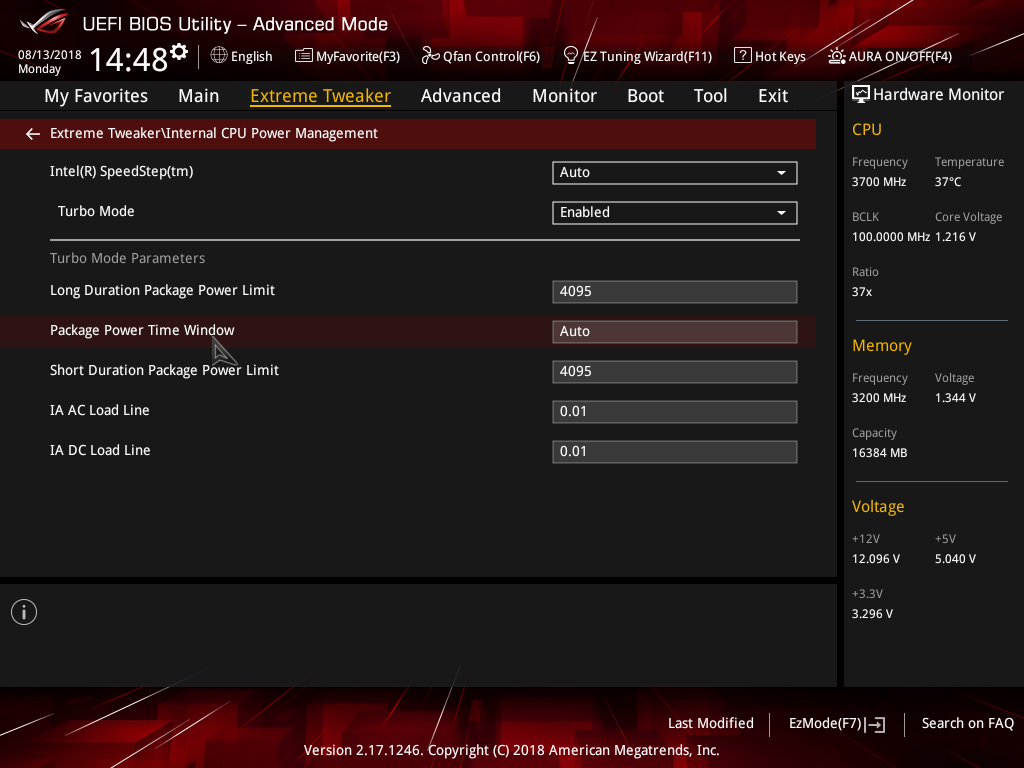Edit IA AC Load Line field

[x=675, y=411]
